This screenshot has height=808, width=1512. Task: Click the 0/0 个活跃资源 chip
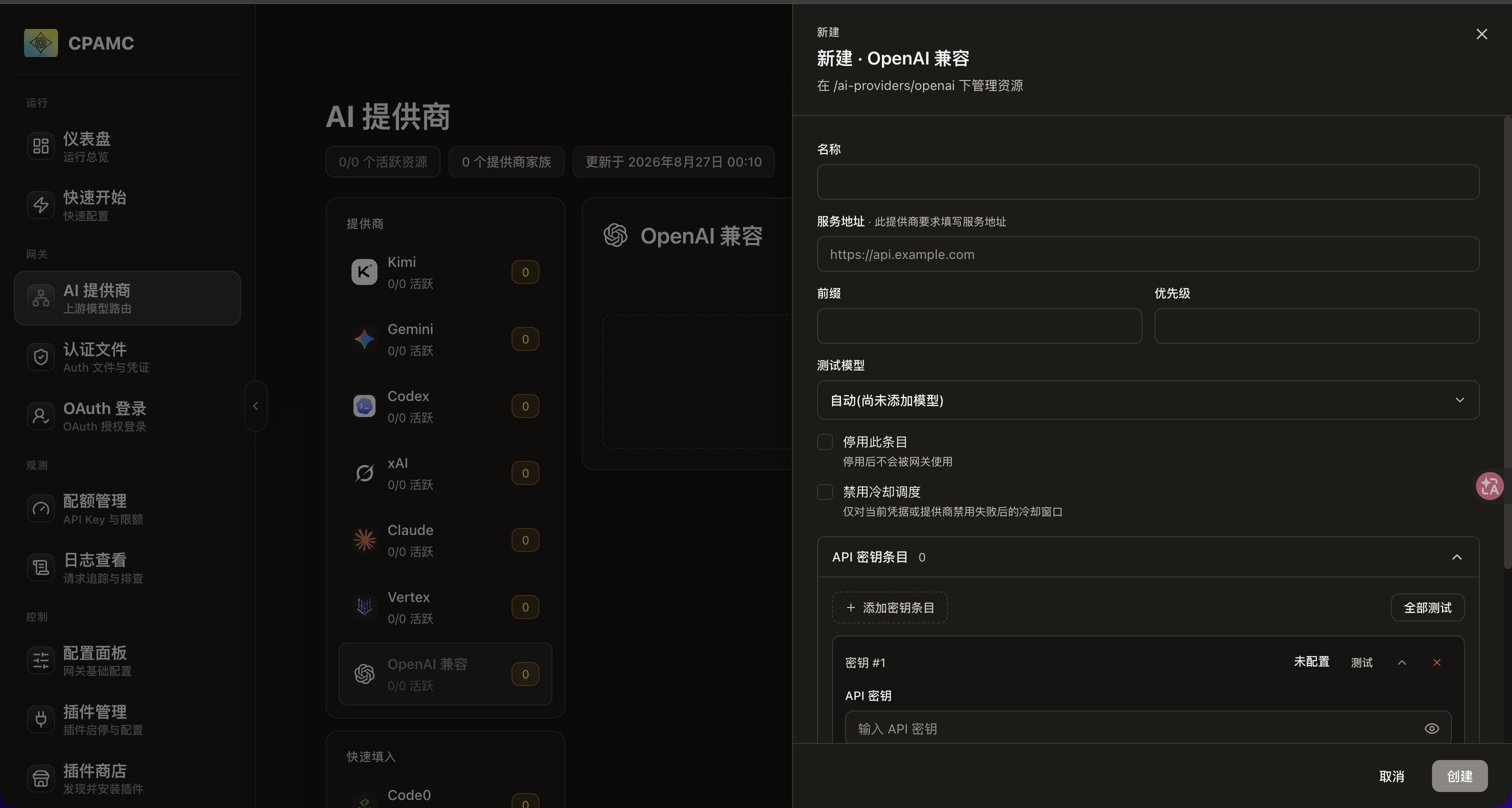(382, 161)
